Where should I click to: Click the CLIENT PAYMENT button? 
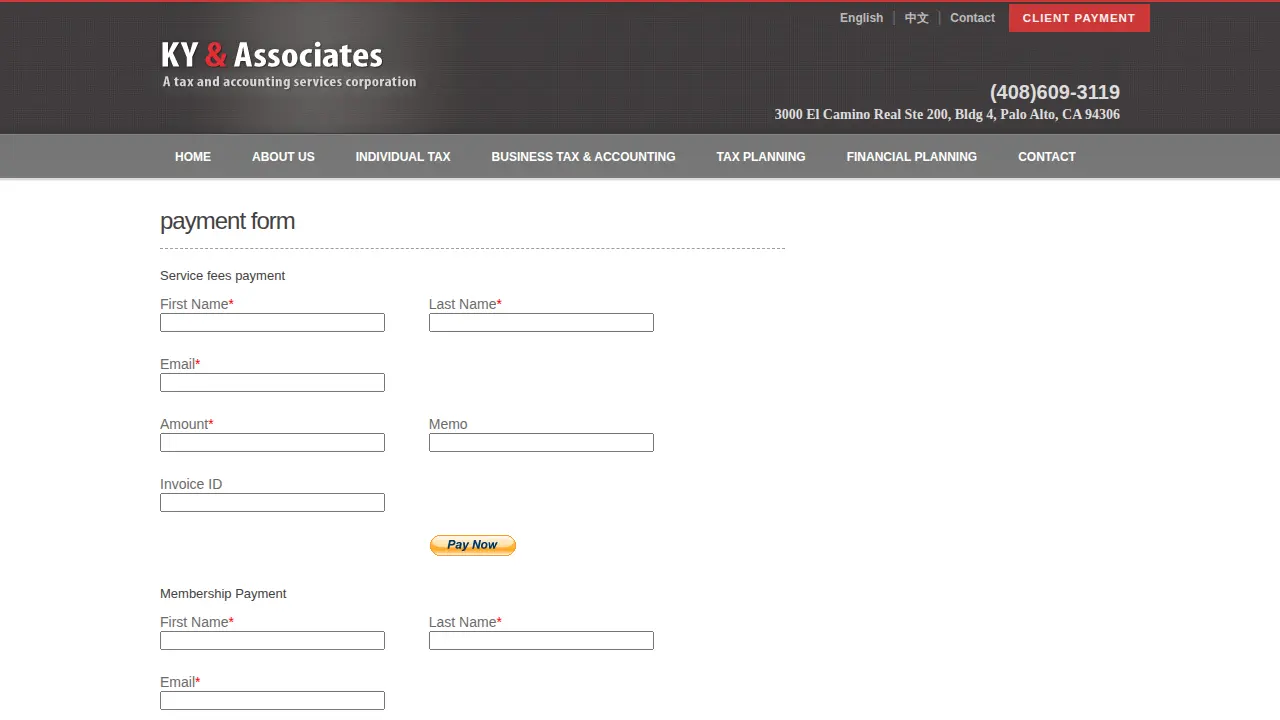click(1079, 18)
